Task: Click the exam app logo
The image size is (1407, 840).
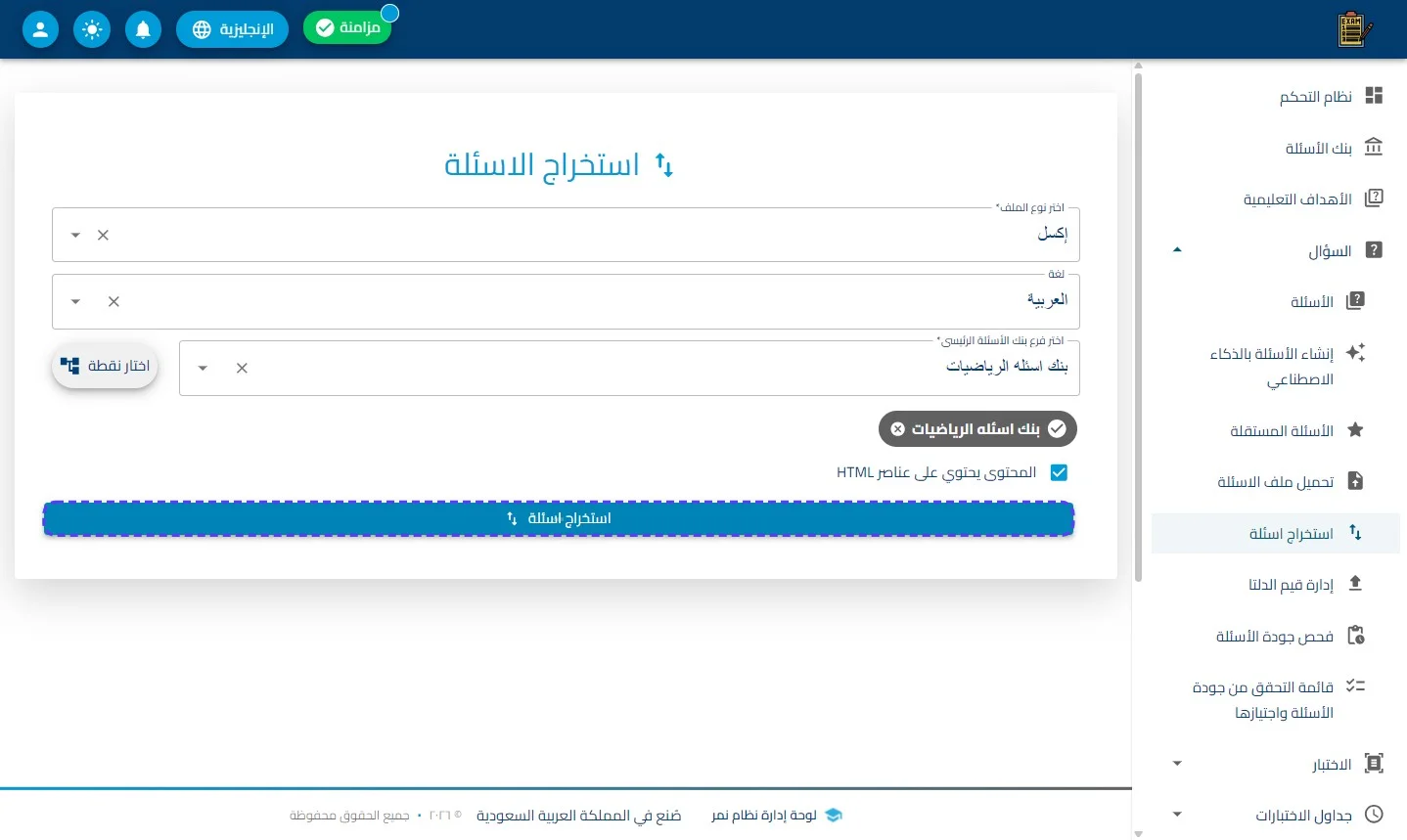Action: click(1354, 29)
